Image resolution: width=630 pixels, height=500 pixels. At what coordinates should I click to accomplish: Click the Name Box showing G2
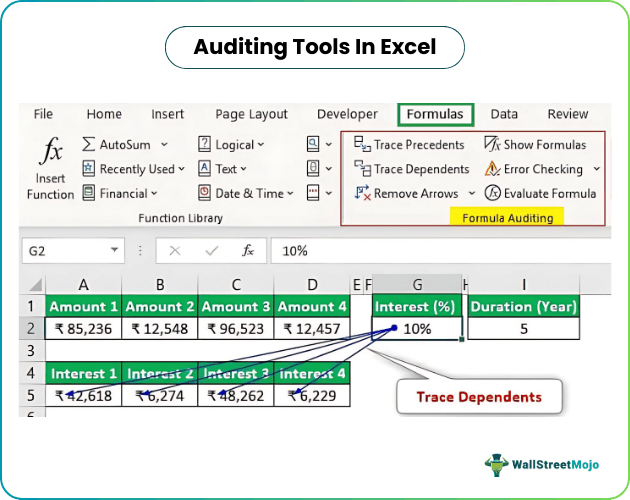(73, 251)
